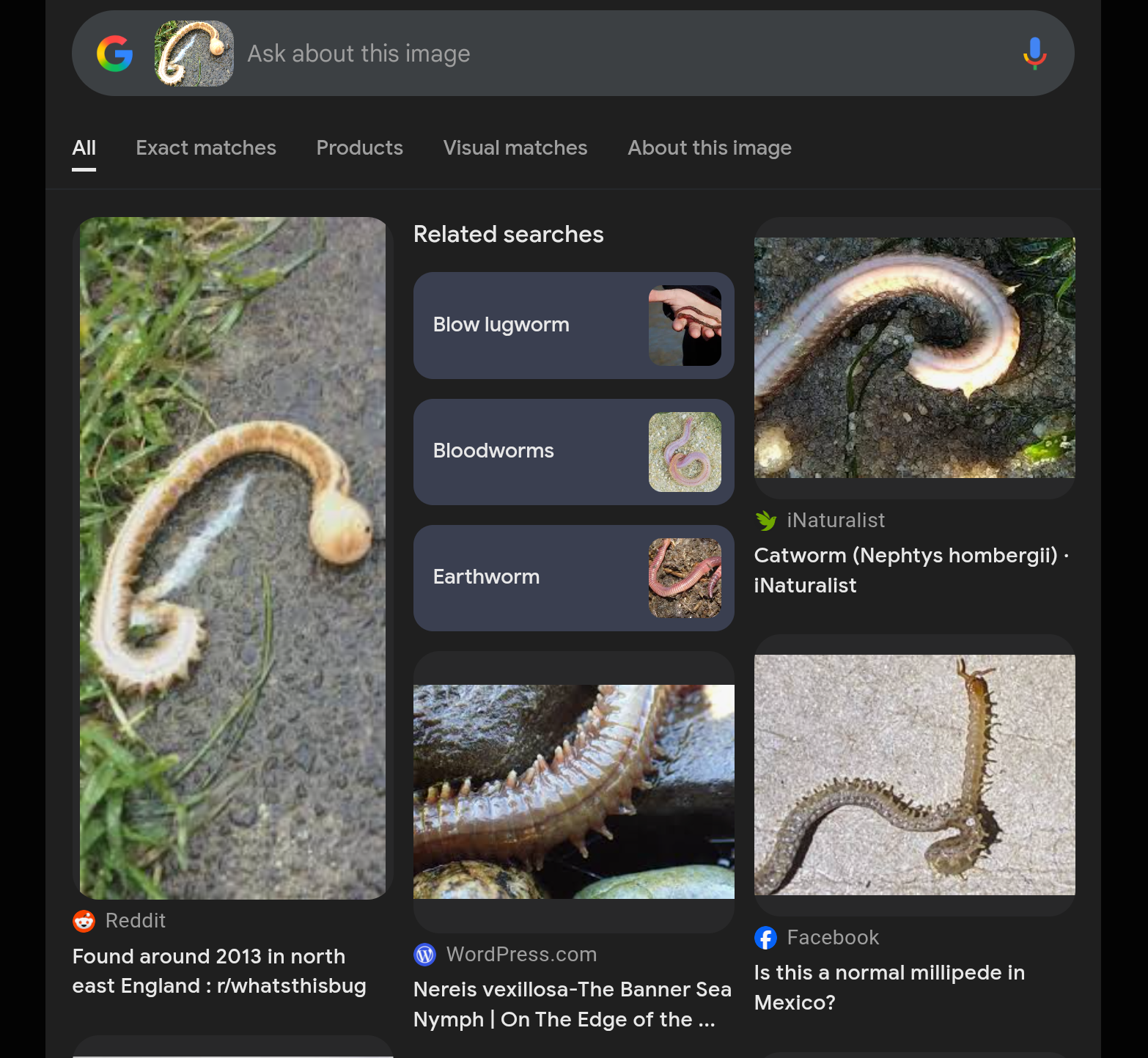Open 'Is this a normal millipede in Mexico?' link

[889, 988]
